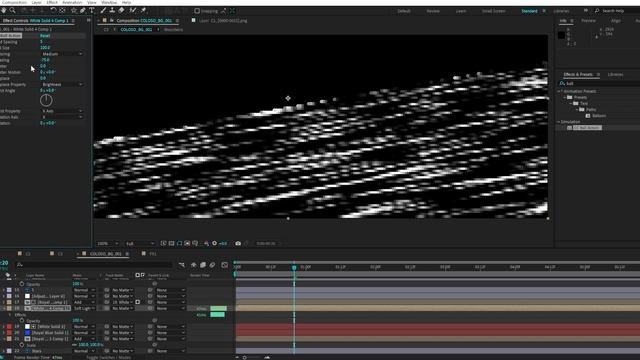Select the Zoom magnifier tool

click(13, 10)
